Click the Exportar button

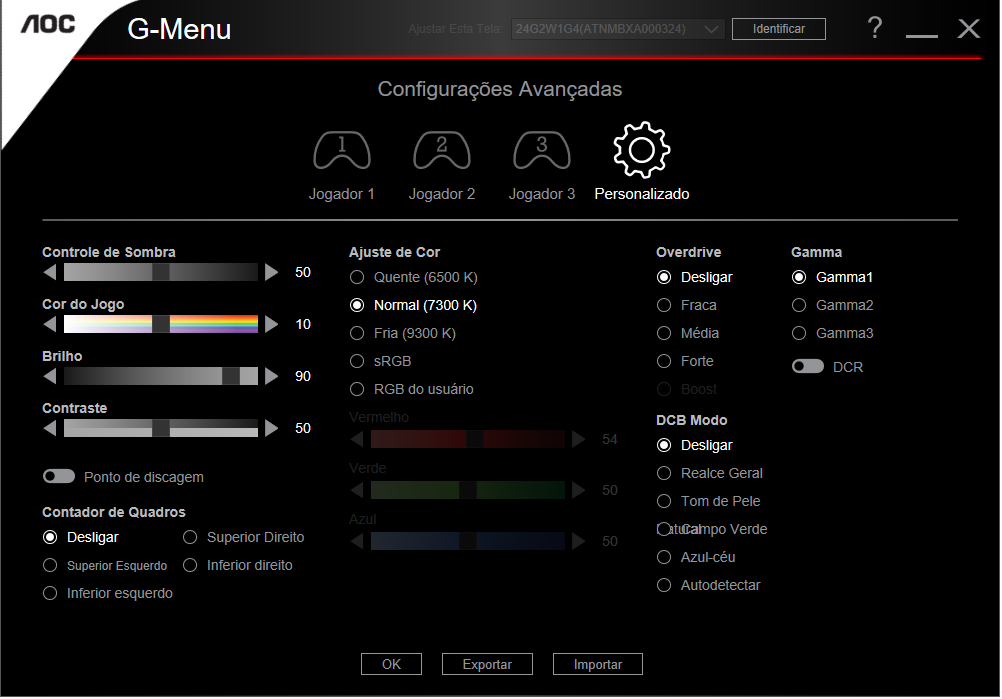tap(487, 664)
